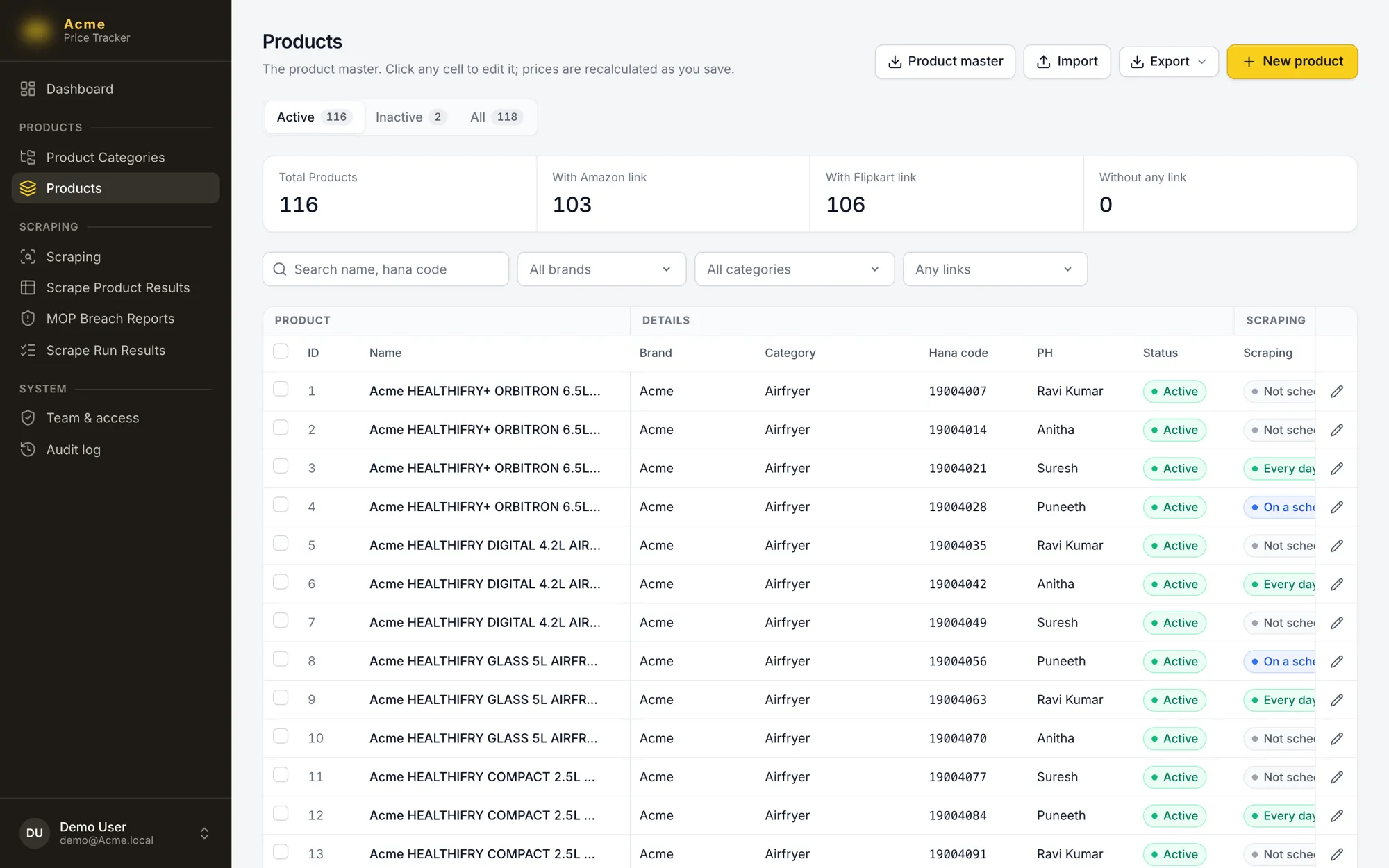Switch to the Active tab
This screenshot has height=868, width=1389.
pyautogui.click(x=314, y=117)
